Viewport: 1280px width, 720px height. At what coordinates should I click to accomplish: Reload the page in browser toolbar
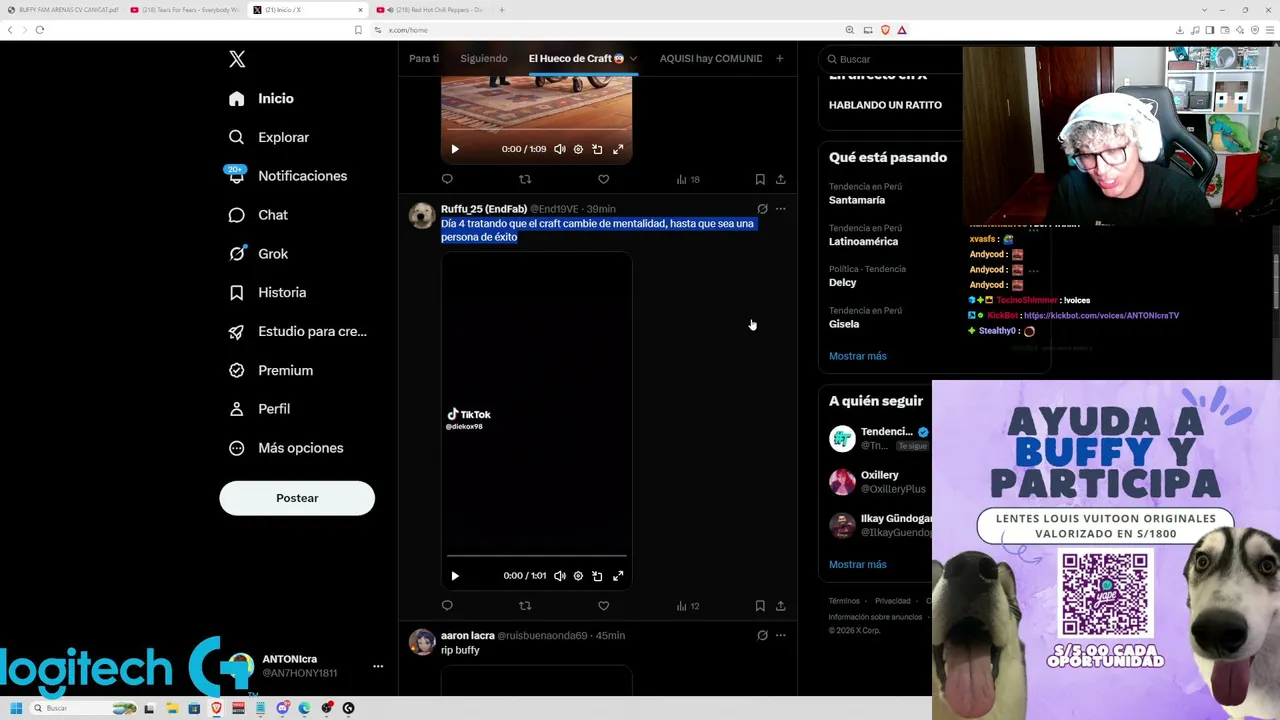(x=39, y=30)
